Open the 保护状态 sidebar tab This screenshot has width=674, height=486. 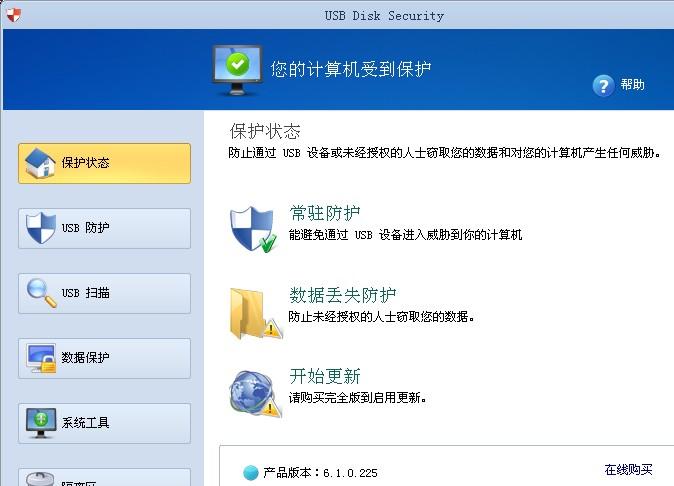tap(104, 163)
